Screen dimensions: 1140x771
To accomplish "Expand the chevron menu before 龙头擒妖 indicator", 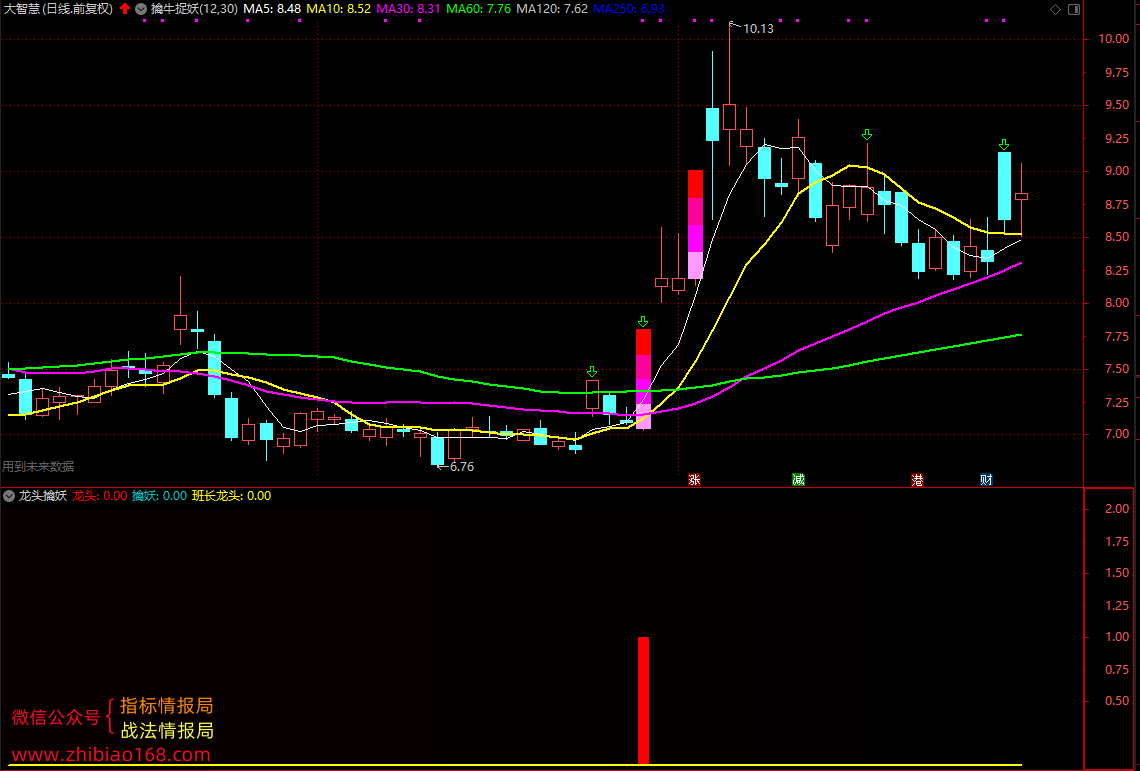I will [x=9, y=496].
